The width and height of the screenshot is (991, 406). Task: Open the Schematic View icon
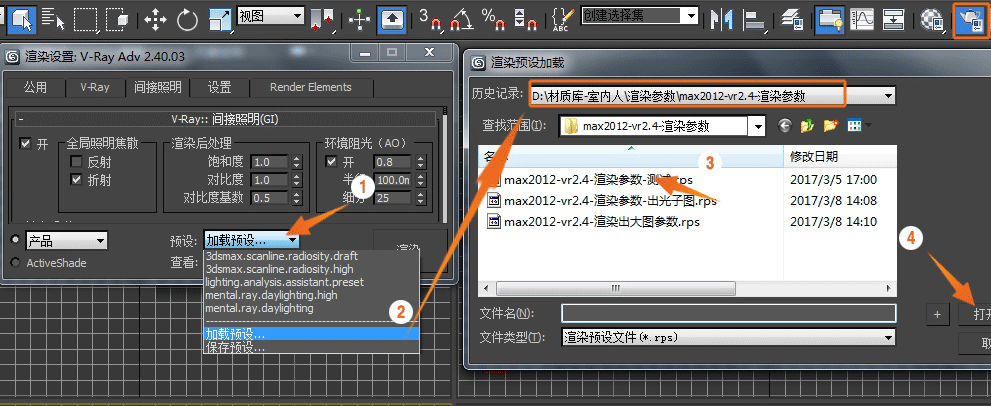[x=893, y=20]
